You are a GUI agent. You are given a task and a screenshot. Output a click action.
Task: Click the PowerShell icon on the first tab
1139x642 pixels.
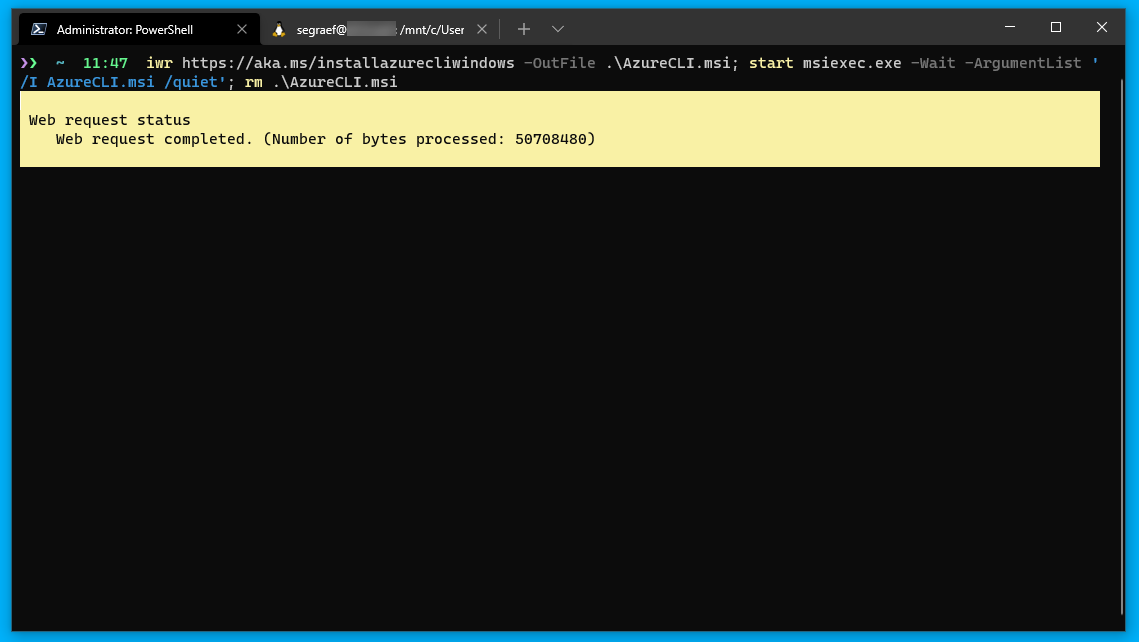39,29
